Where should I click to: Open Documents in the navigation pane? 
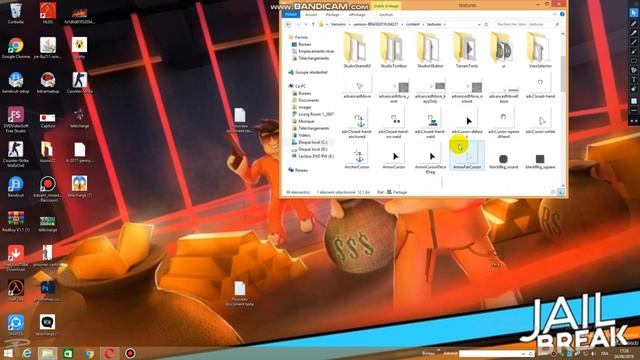(x=305, y=100)
